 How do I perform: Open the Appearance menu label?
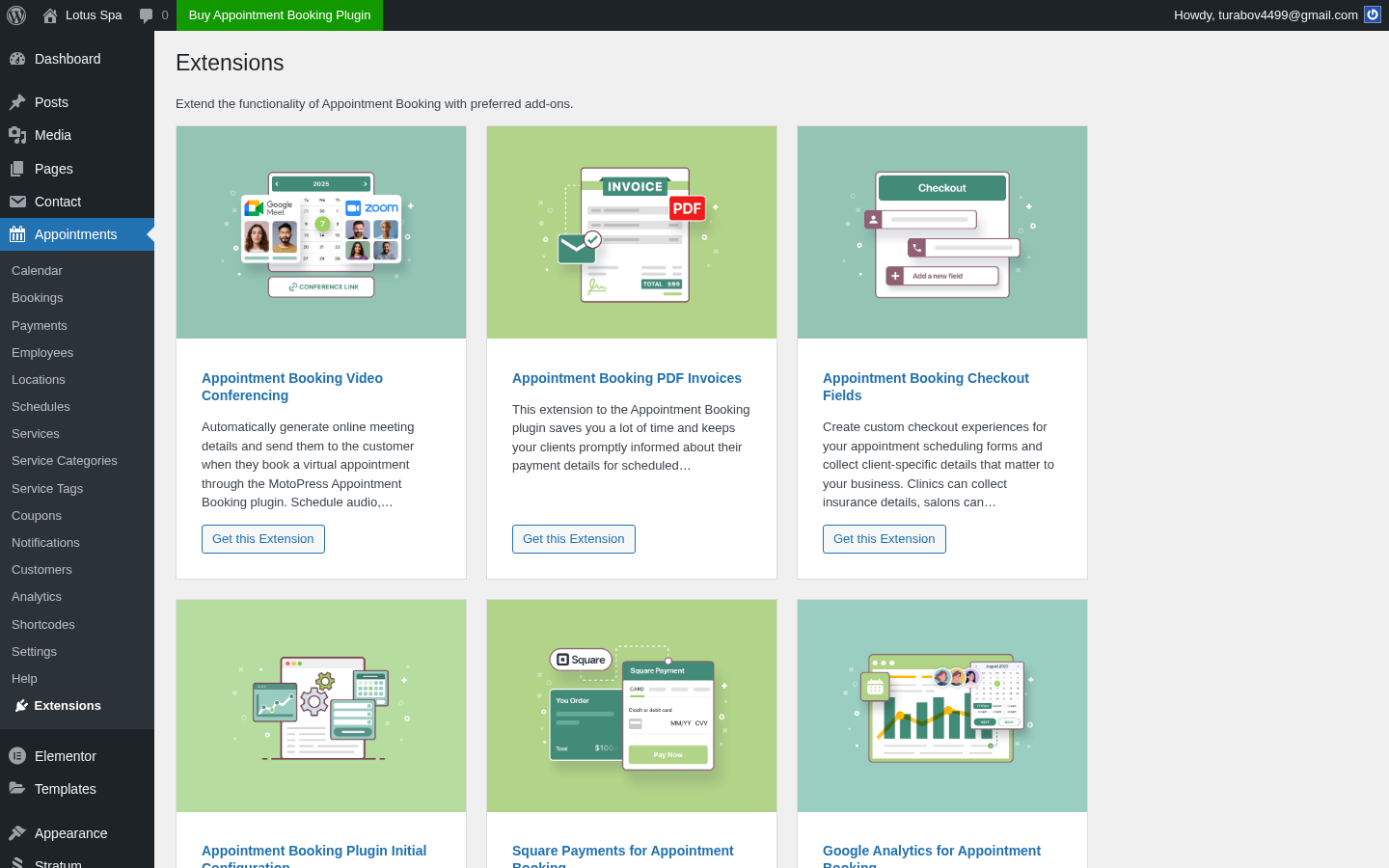click(71, 833)
